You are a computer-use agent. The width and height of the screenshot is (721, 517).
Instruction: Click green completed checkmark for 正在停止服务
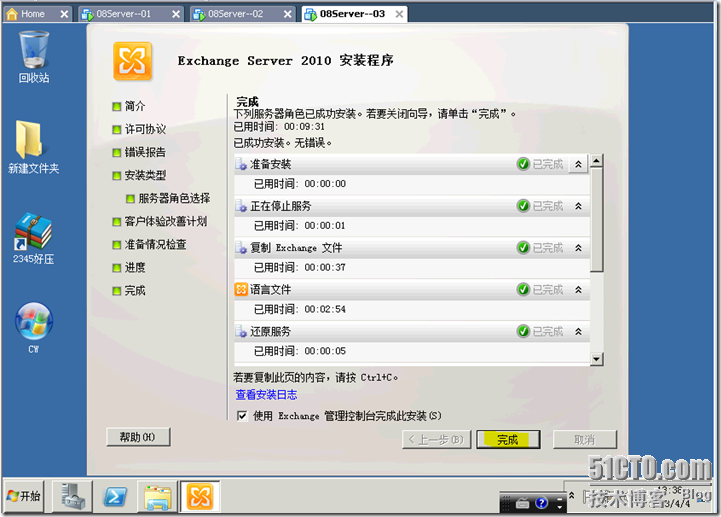[523, 206]
